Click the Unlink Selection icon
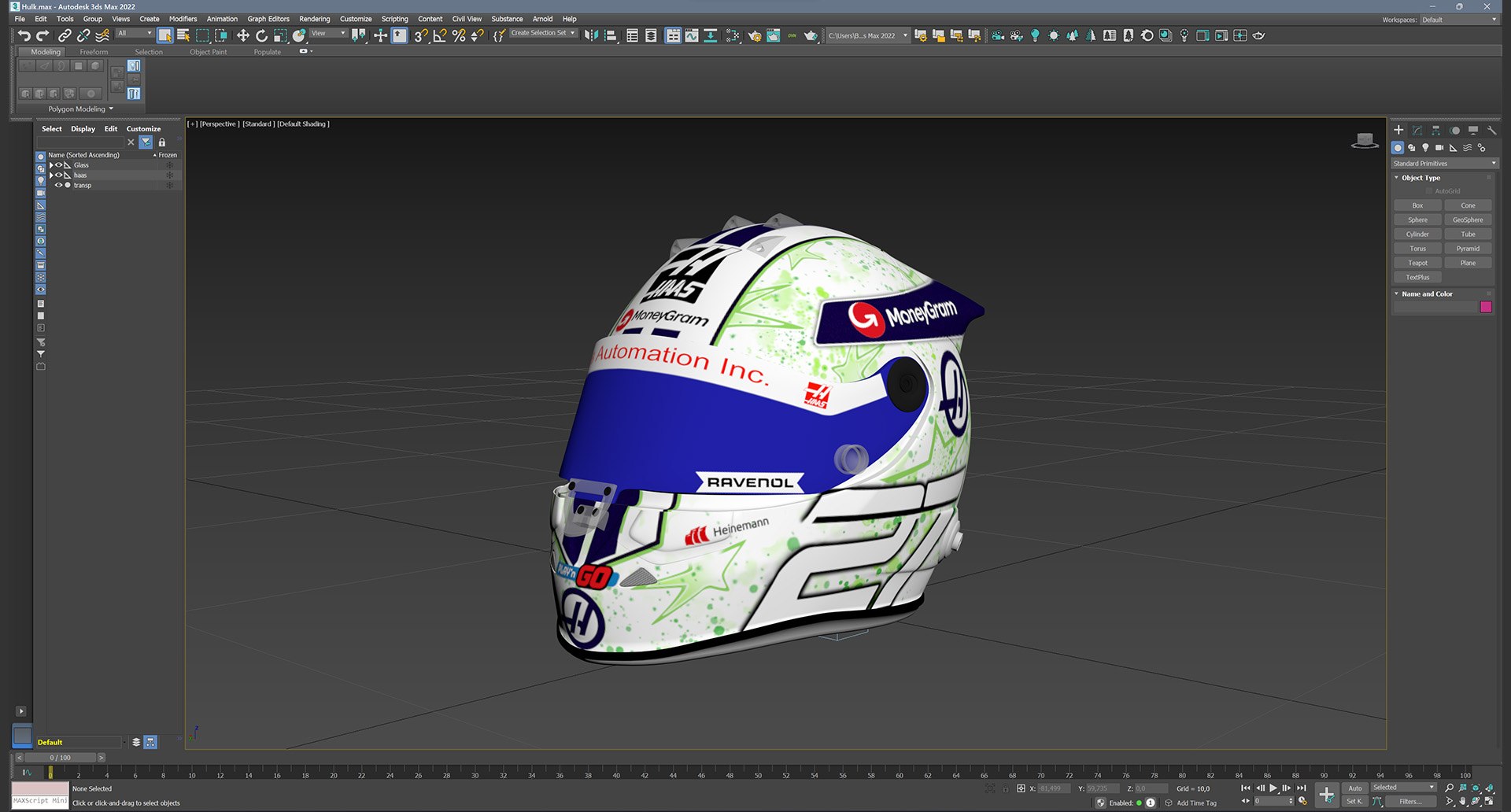Viewport: 1511px width, 812px height. pyautogui.click(x=83, y=35)
